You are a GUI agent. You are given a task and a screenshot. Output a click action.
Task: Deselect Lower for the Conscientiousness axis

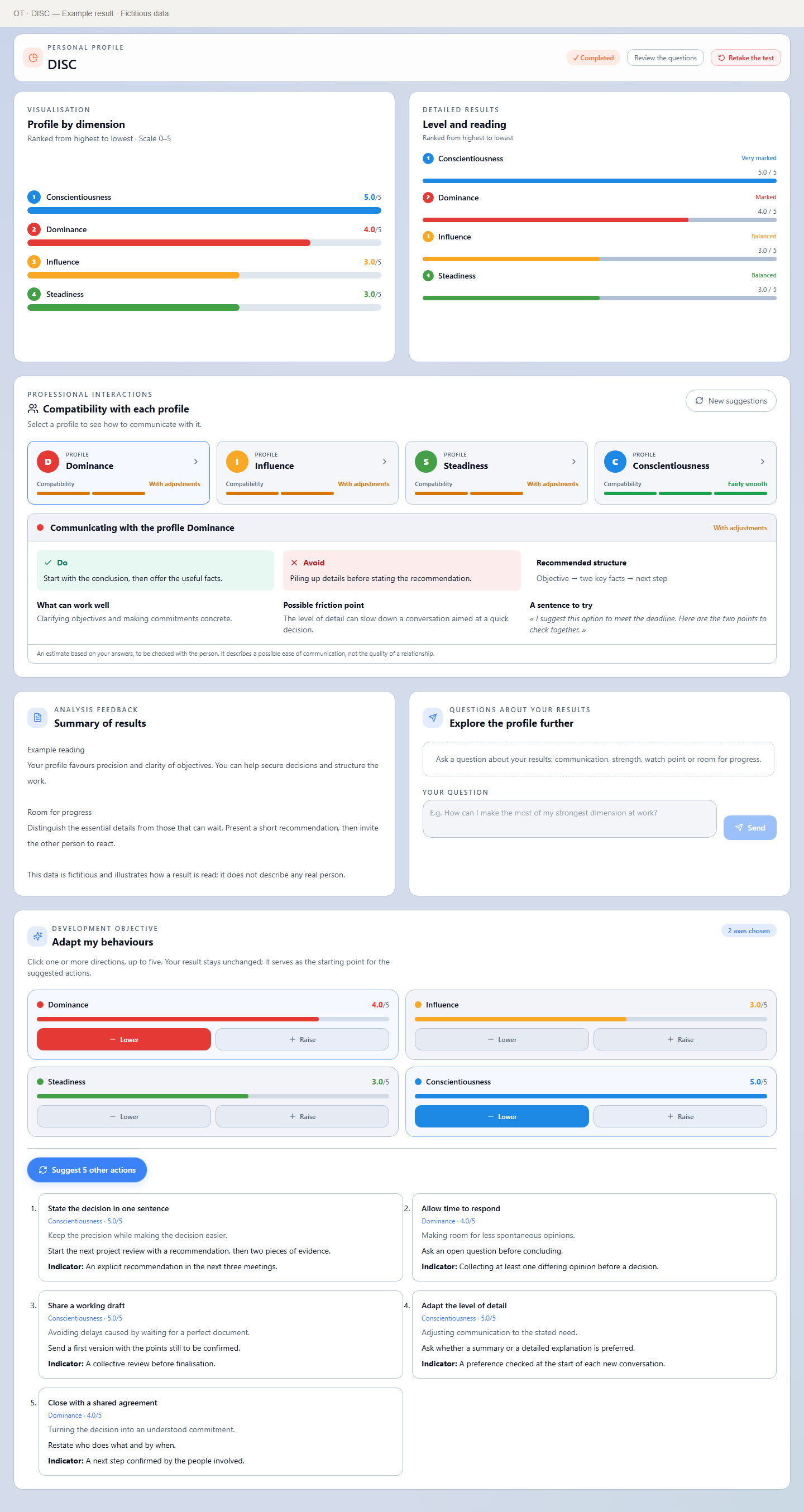501,1116
